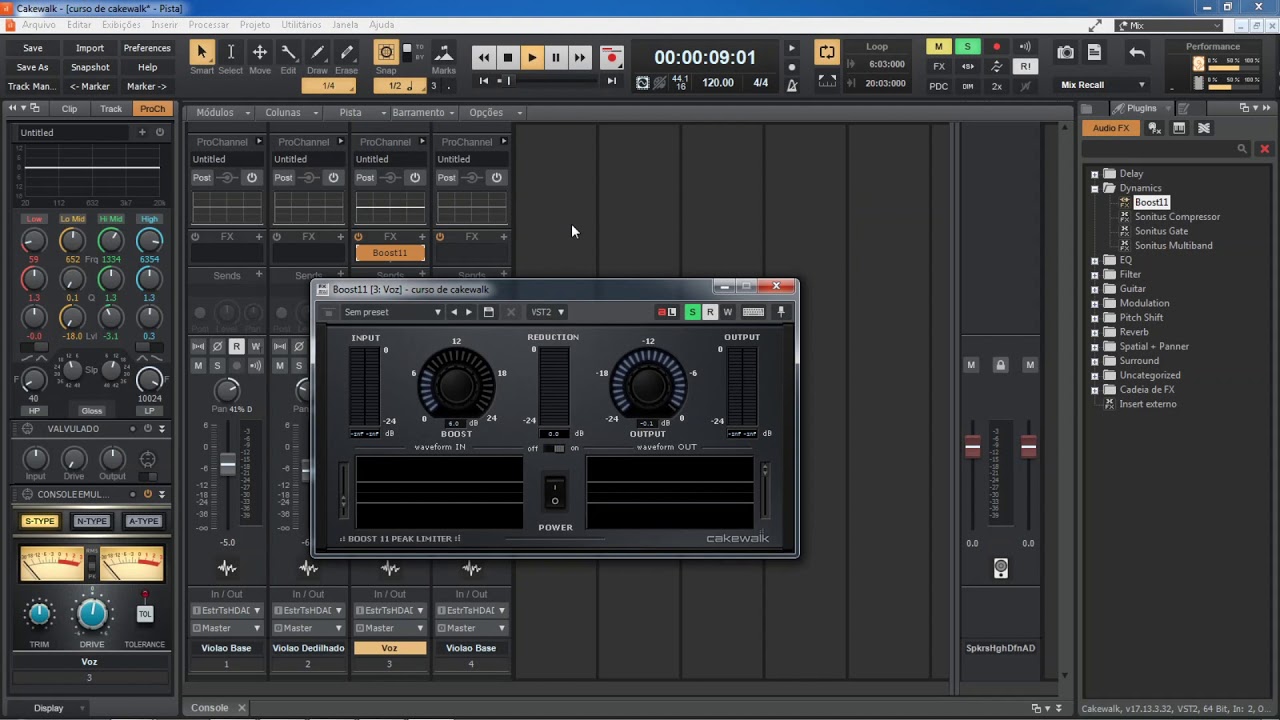Toggle PDC override button
Viewport: 1280px width, 720px height.
[938, 86]
